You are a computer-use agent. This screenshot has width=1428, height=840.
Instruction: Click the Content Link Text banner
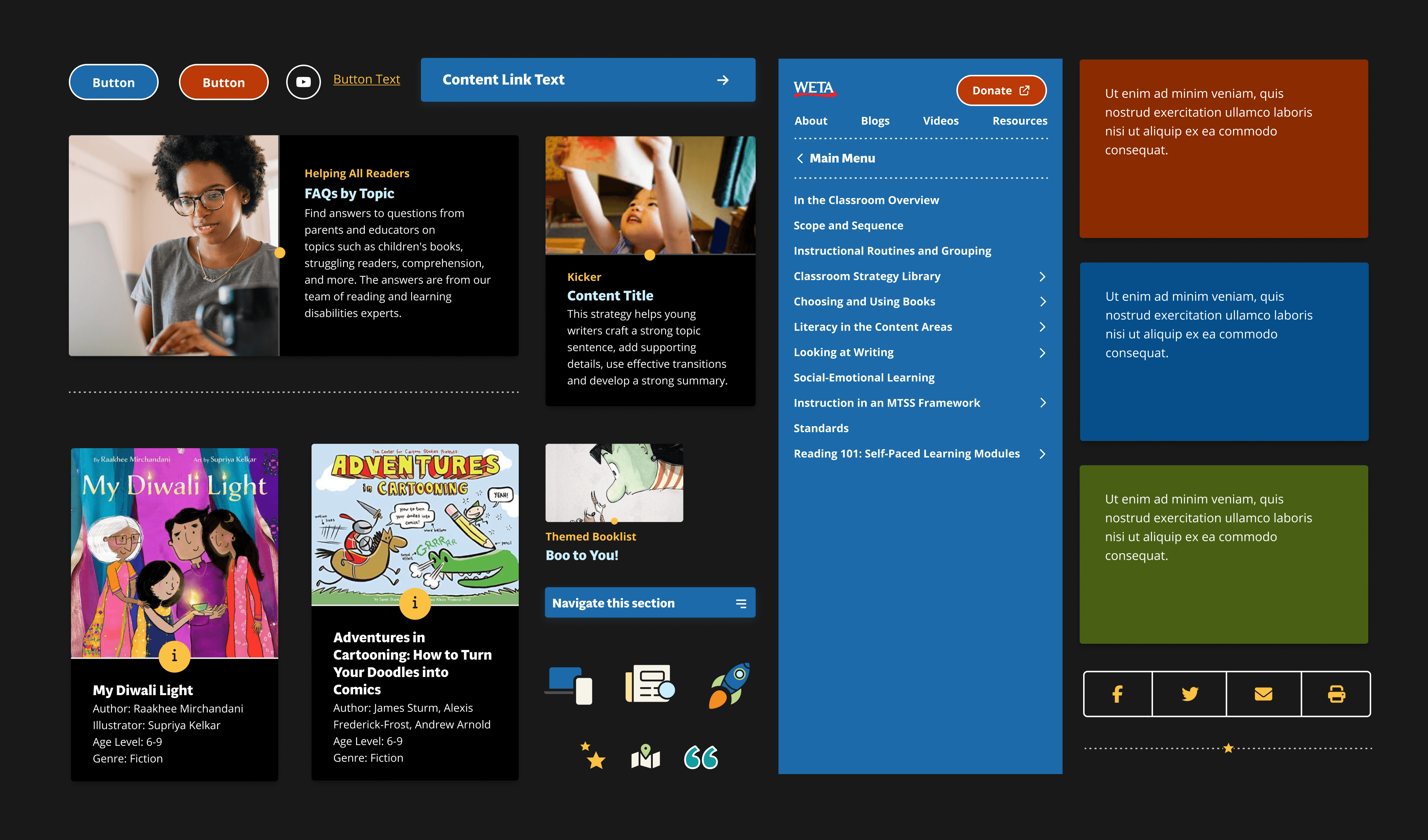pyautogui.click(x=588, y=80)
